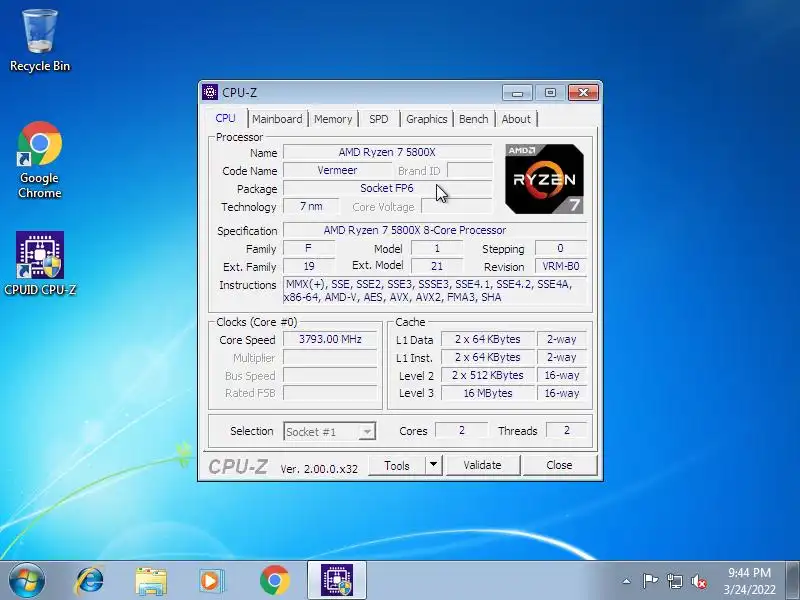Click the Level 2 2 x 512 KBytes value
The height and width of the screenshot is (600, 800).
point(488,376)
